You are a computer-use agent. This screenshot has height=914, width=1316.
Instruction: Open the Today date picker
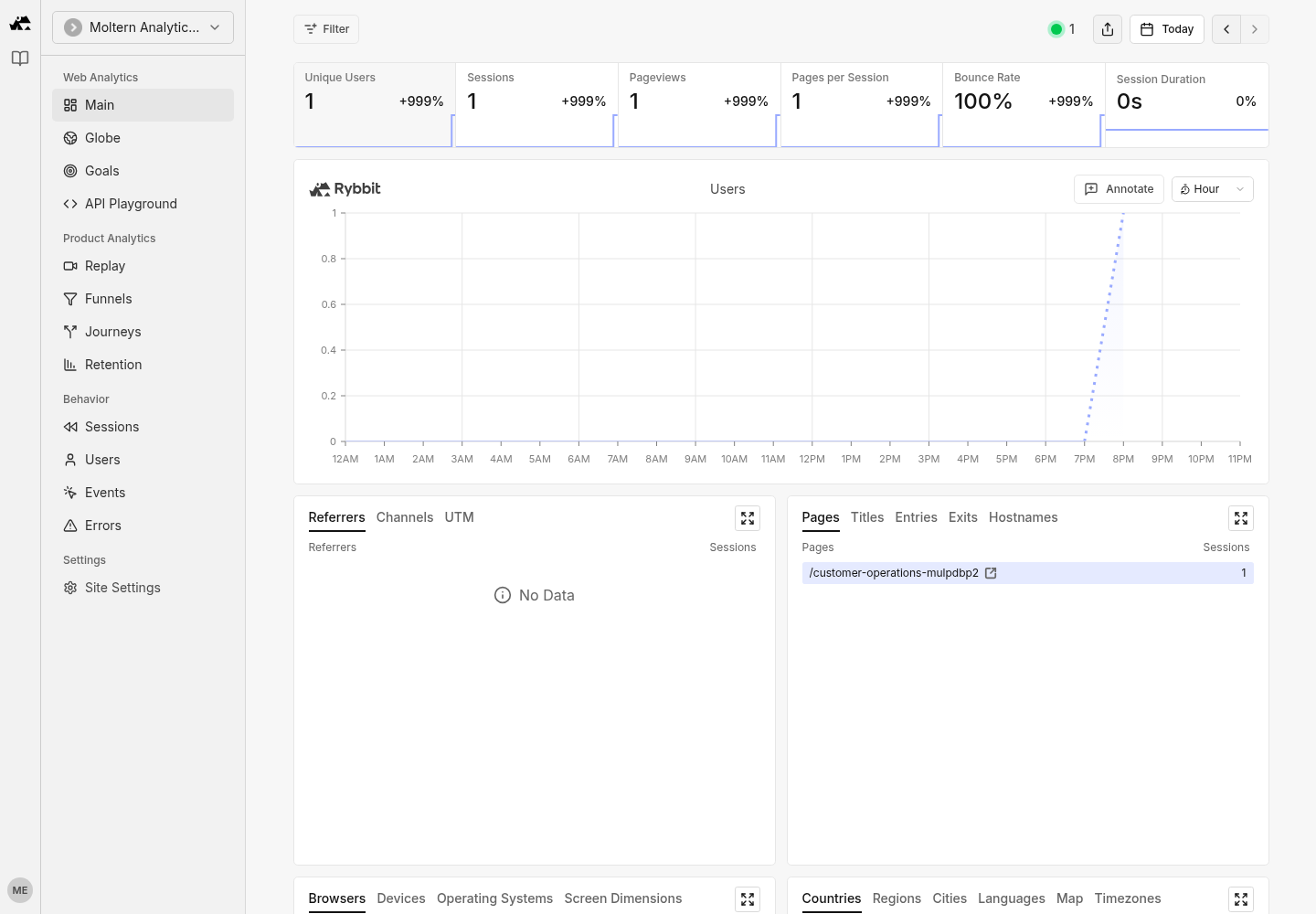point(1166,29)
